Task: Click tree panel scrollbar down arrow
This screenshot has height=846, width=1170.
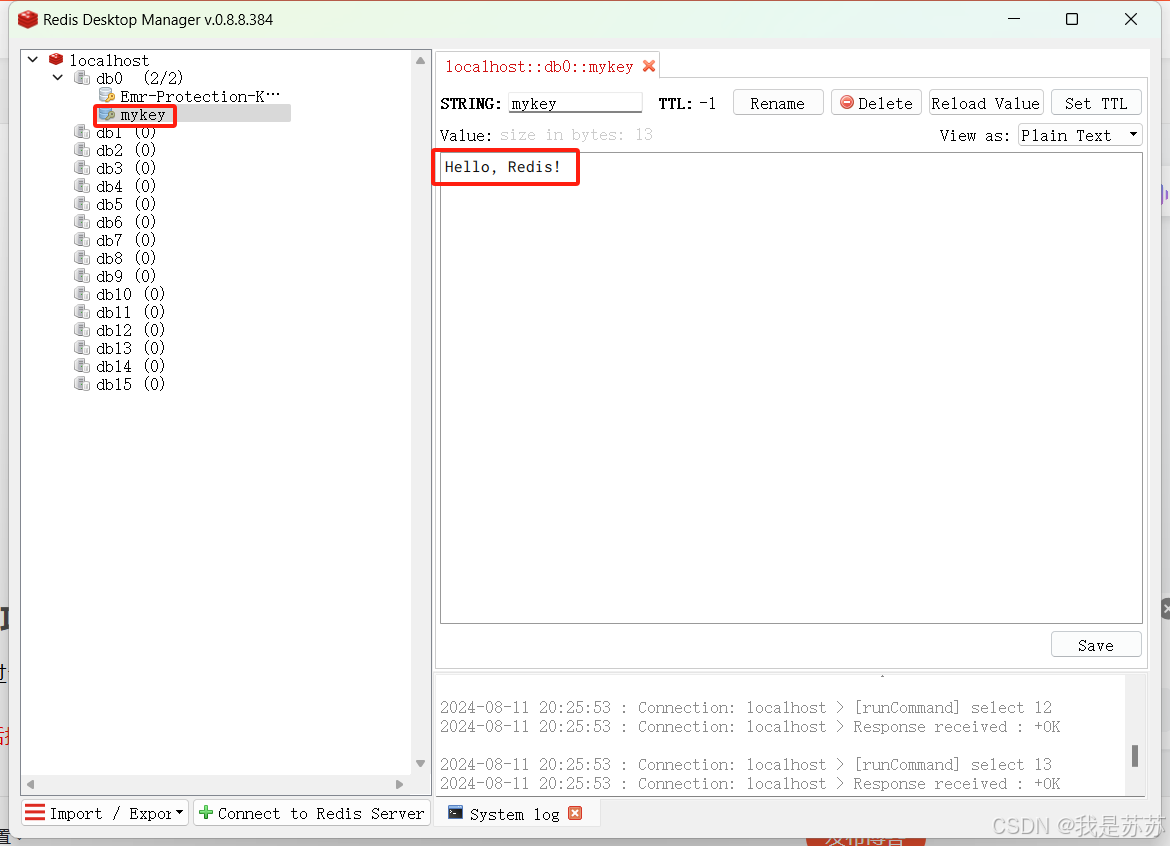Action: (420, 763)
